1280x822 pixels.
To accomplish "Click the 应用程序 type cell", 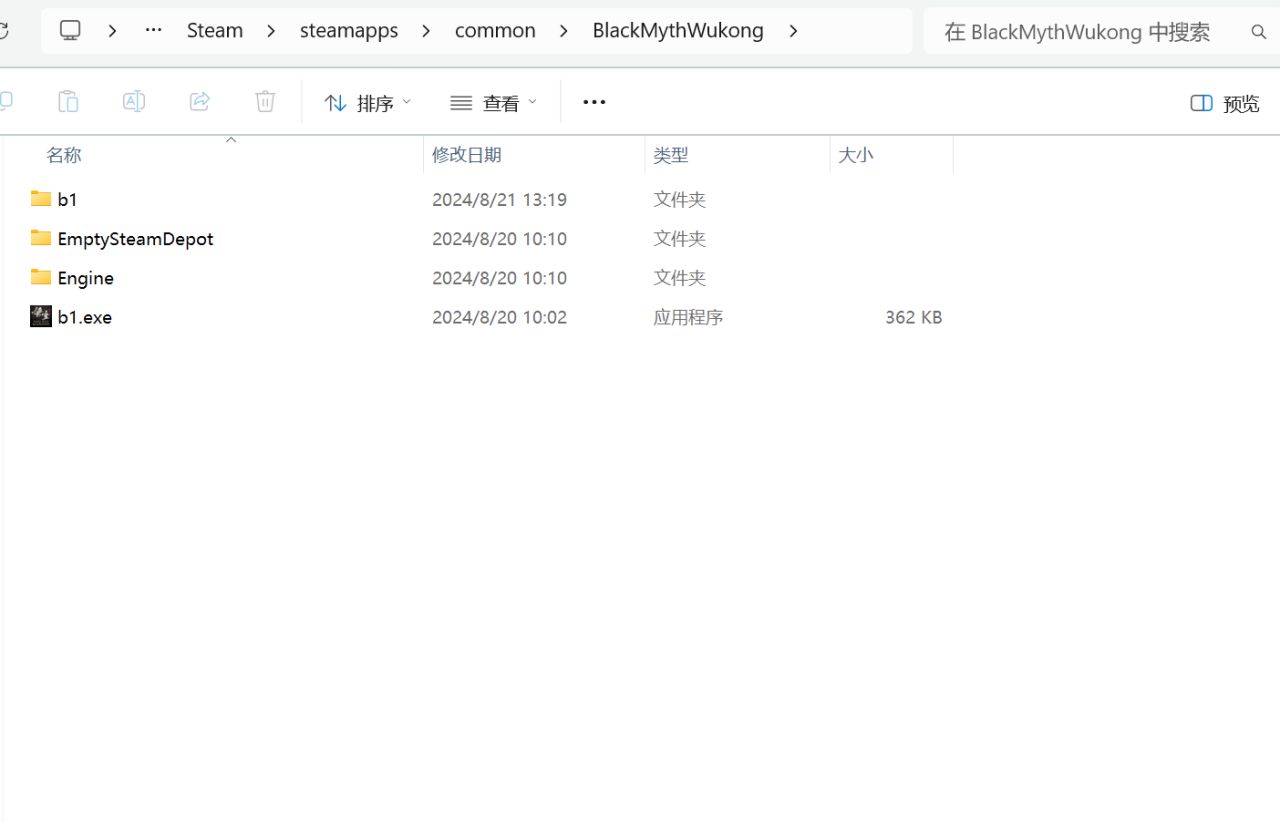I will click(x=688, y=317).
